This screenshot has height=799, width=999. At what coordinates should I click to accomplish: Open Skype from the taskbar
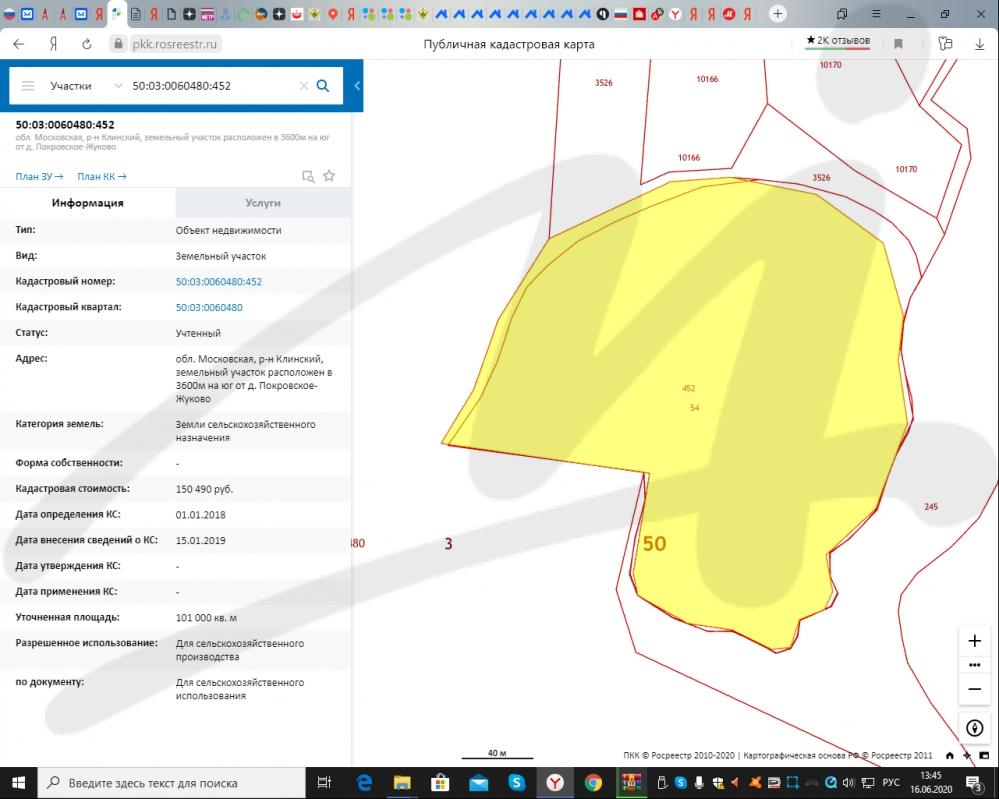(517, 782)
